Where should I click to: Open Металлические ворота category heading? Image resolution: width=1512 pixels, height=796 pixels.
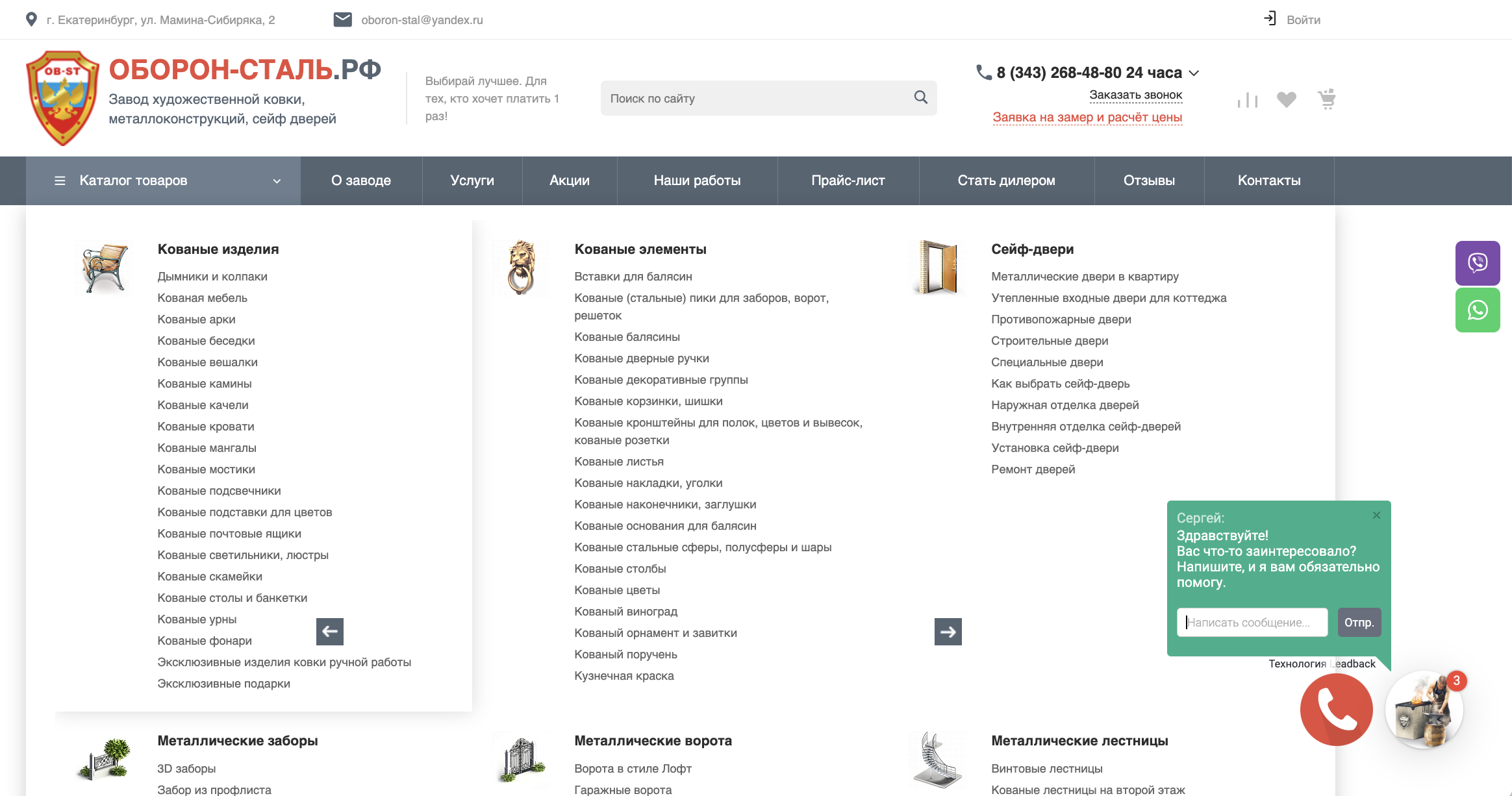pos(653,741)
